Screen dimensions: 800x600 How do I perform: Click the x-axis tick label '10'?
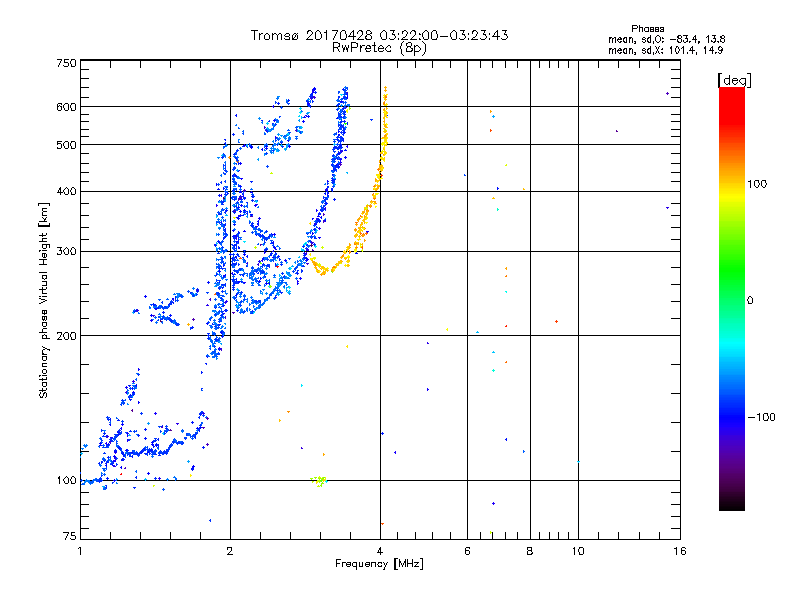(578, 551)
